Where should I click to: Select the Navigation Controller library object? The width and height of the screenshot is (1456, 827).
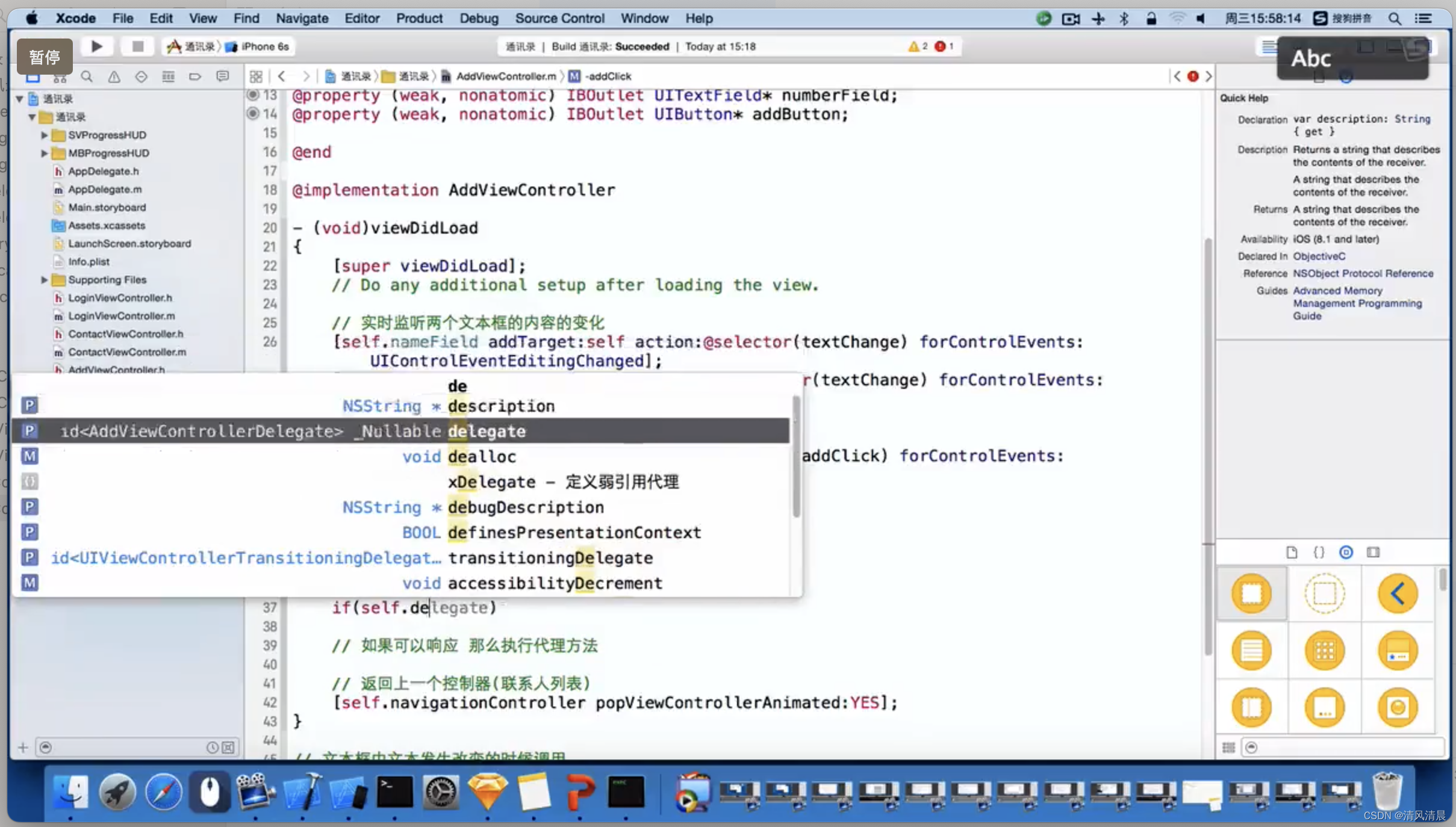[x=1398, y=593]
